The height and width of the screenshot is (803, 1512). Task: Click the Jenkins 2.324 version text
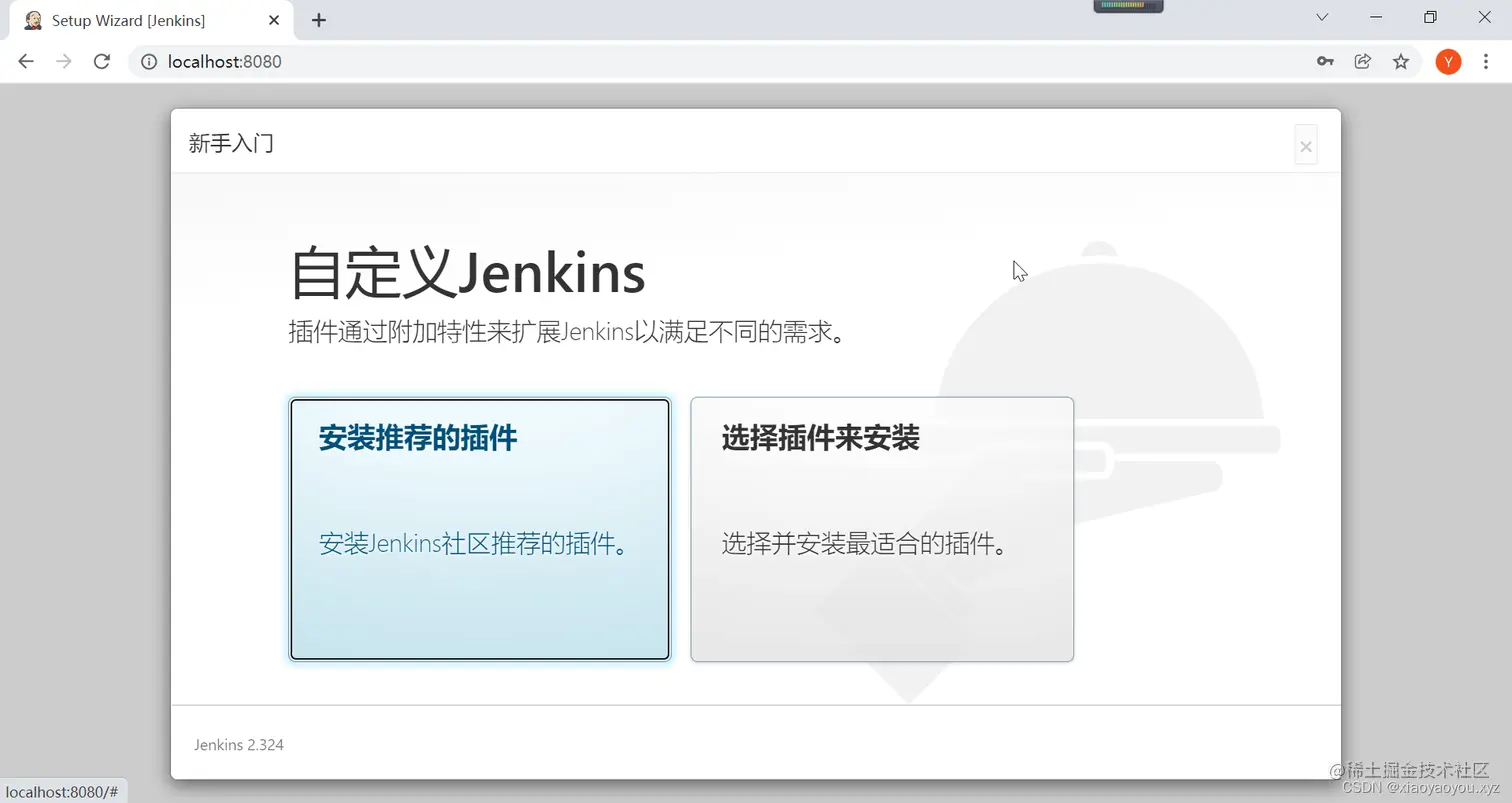pos(239,744)
